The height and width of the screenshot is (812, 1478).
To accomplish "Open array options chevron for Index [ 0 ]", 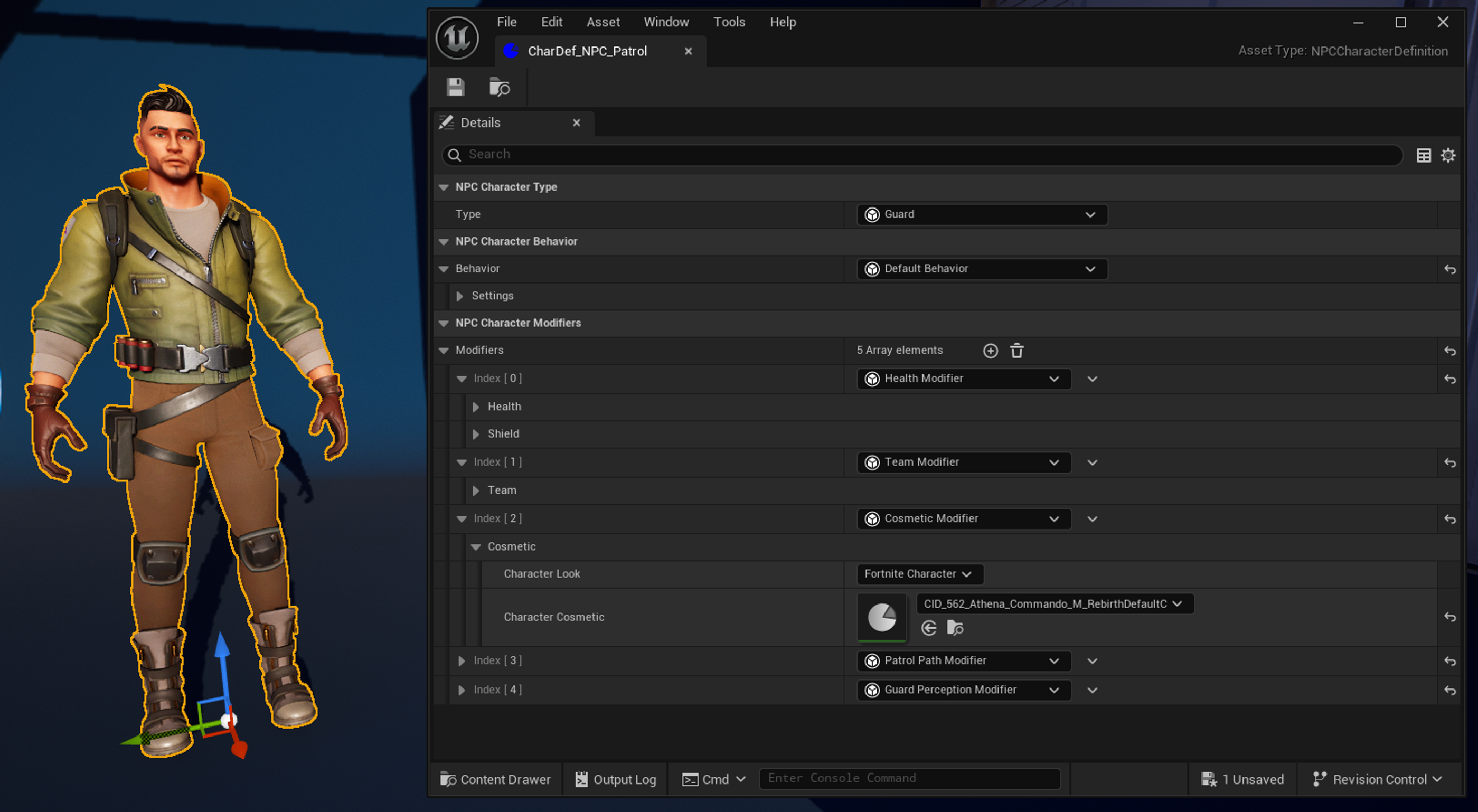I will tap(1092, 379).
